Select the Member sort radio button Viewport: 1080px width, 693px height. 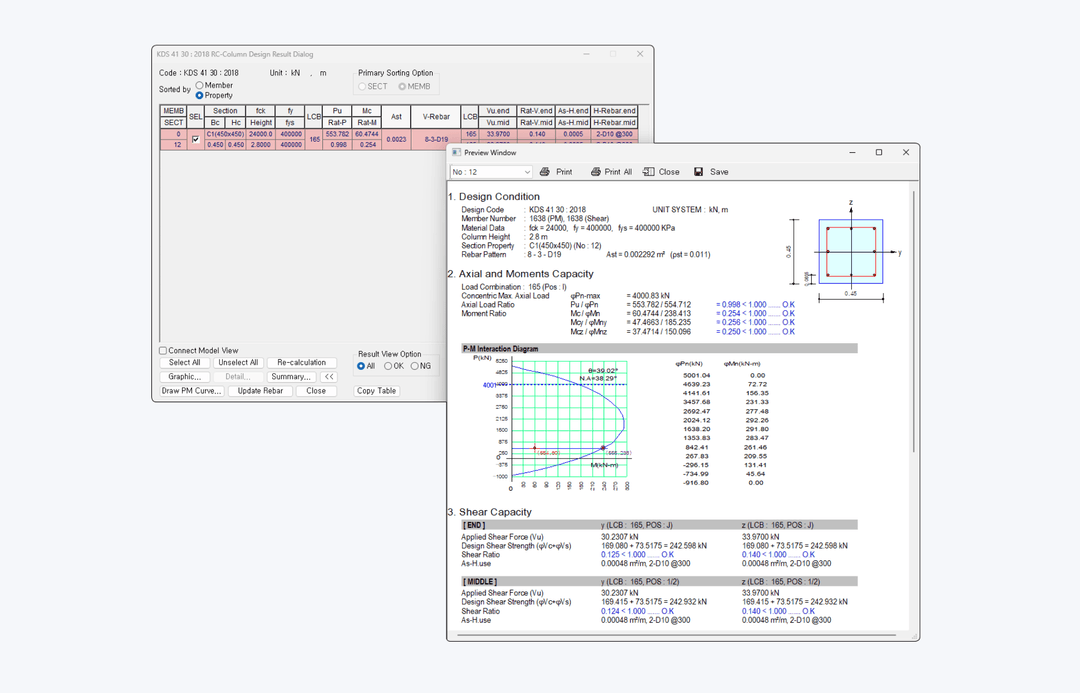200,85
